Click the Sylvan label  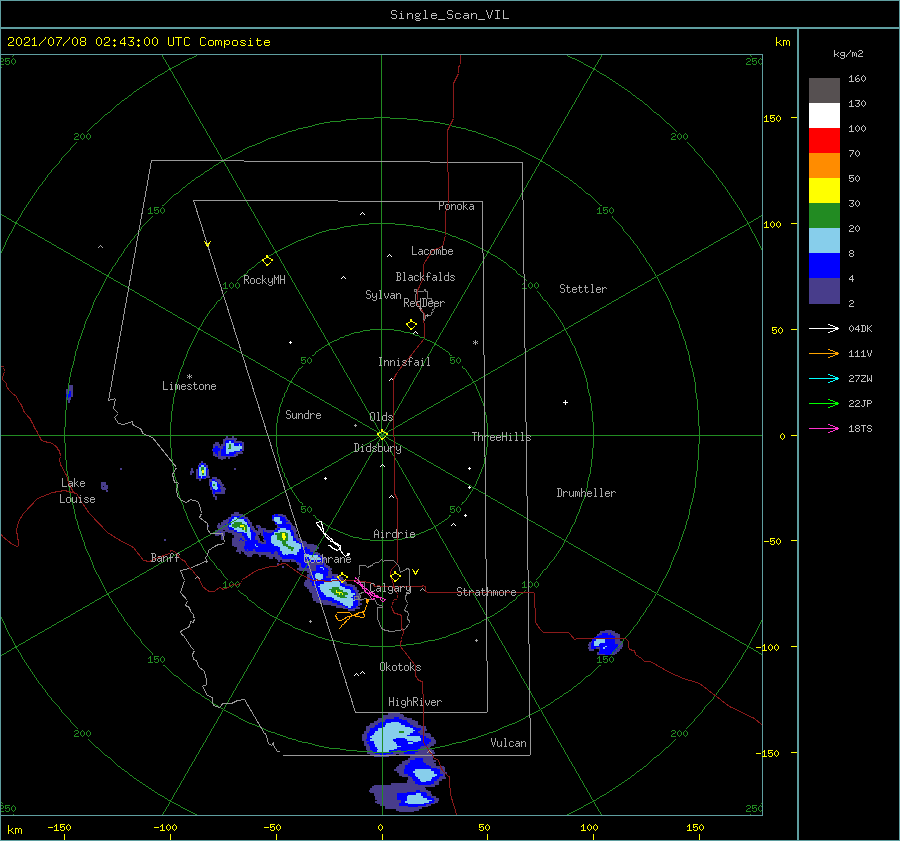coord(383,295)
